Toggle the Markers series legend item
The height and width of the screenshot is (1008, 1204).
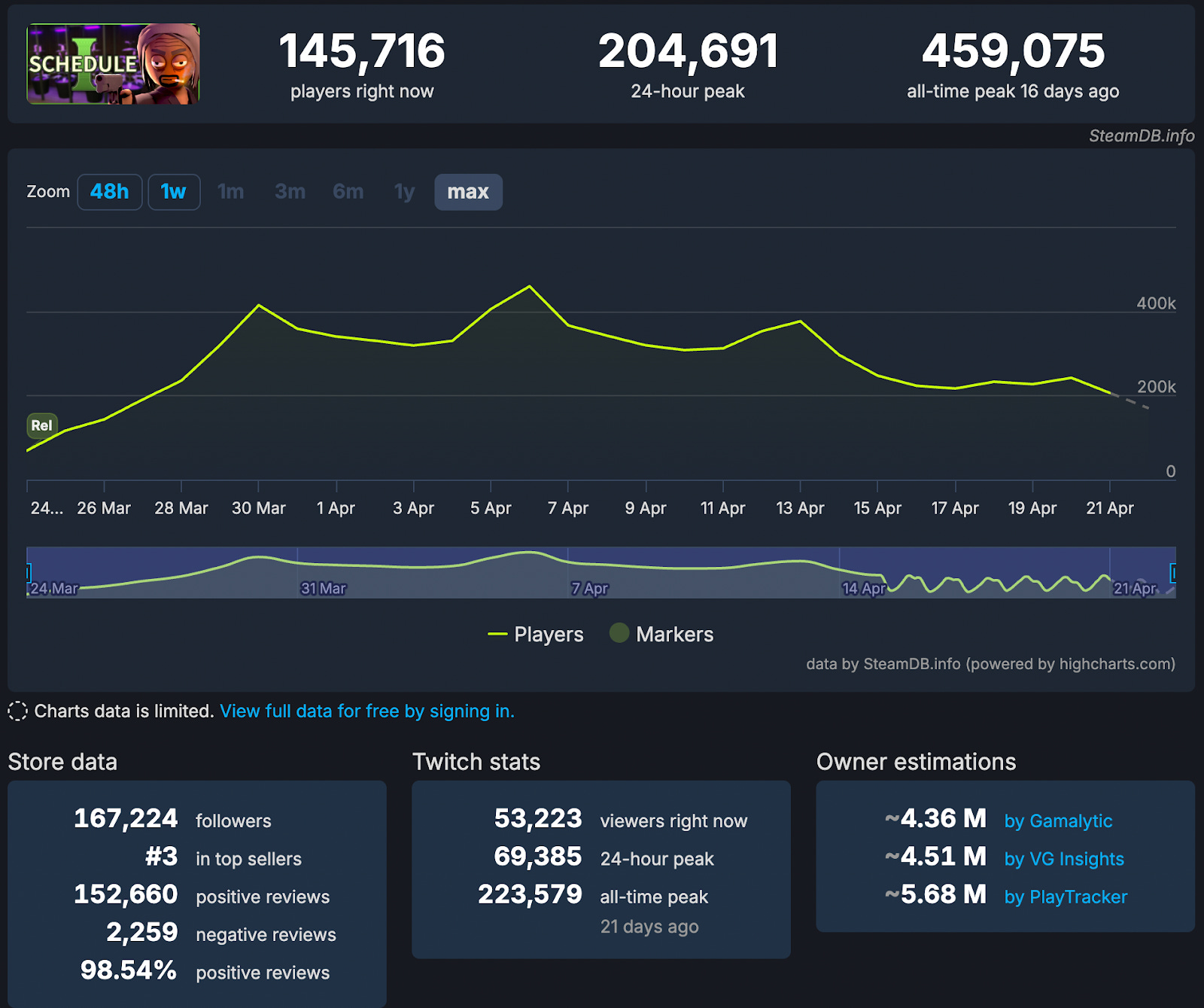coord(661,634)
